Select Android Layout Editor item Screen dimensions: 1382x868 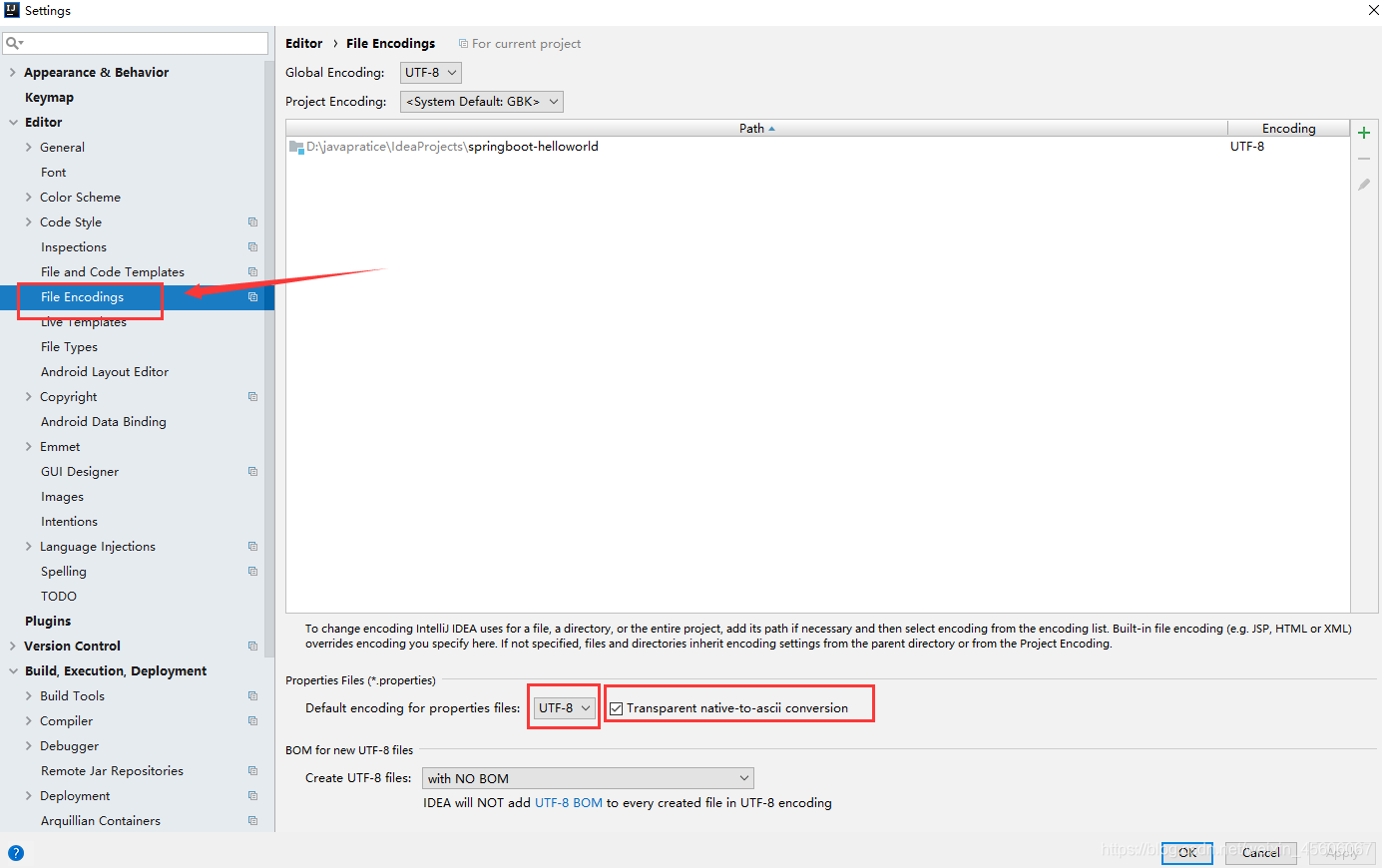(x=105, y=372)
